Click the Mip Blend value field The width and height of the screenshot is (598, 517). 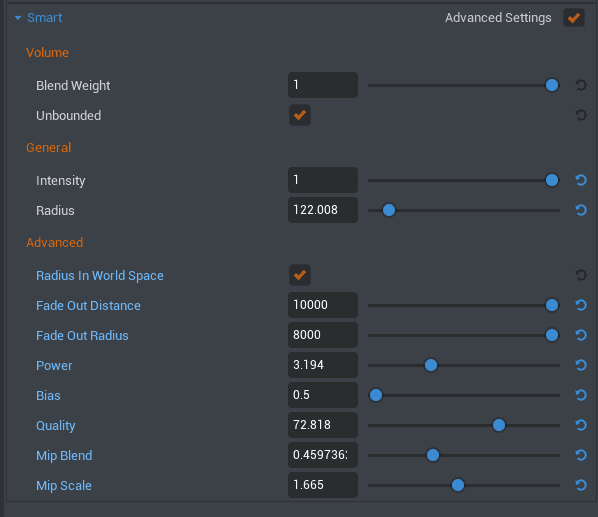323,455
